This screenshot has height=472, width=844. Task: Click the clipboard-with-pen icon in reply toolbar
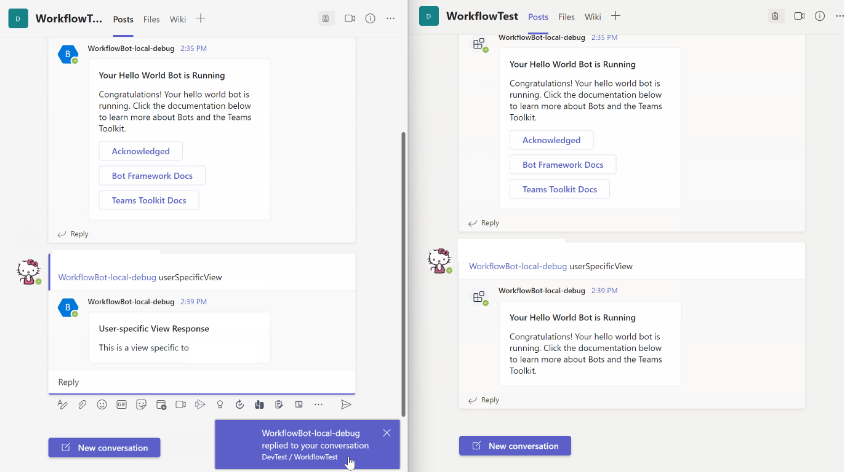[279, 405]
